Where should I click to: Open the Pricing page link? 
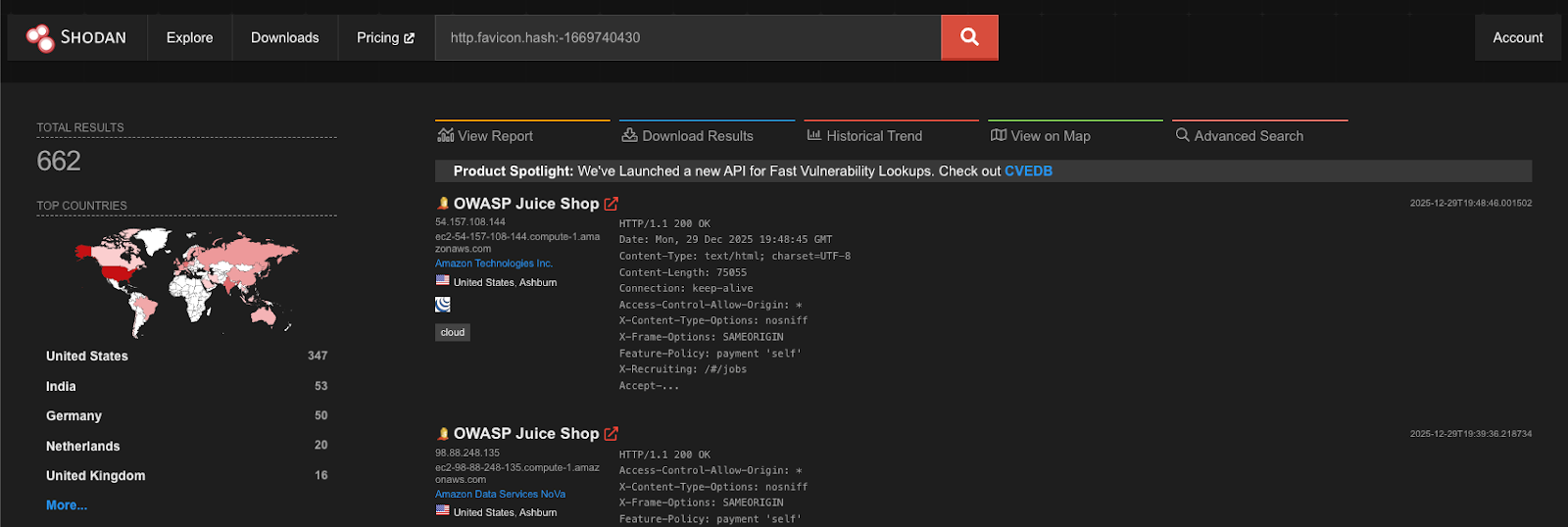[385, 37]
